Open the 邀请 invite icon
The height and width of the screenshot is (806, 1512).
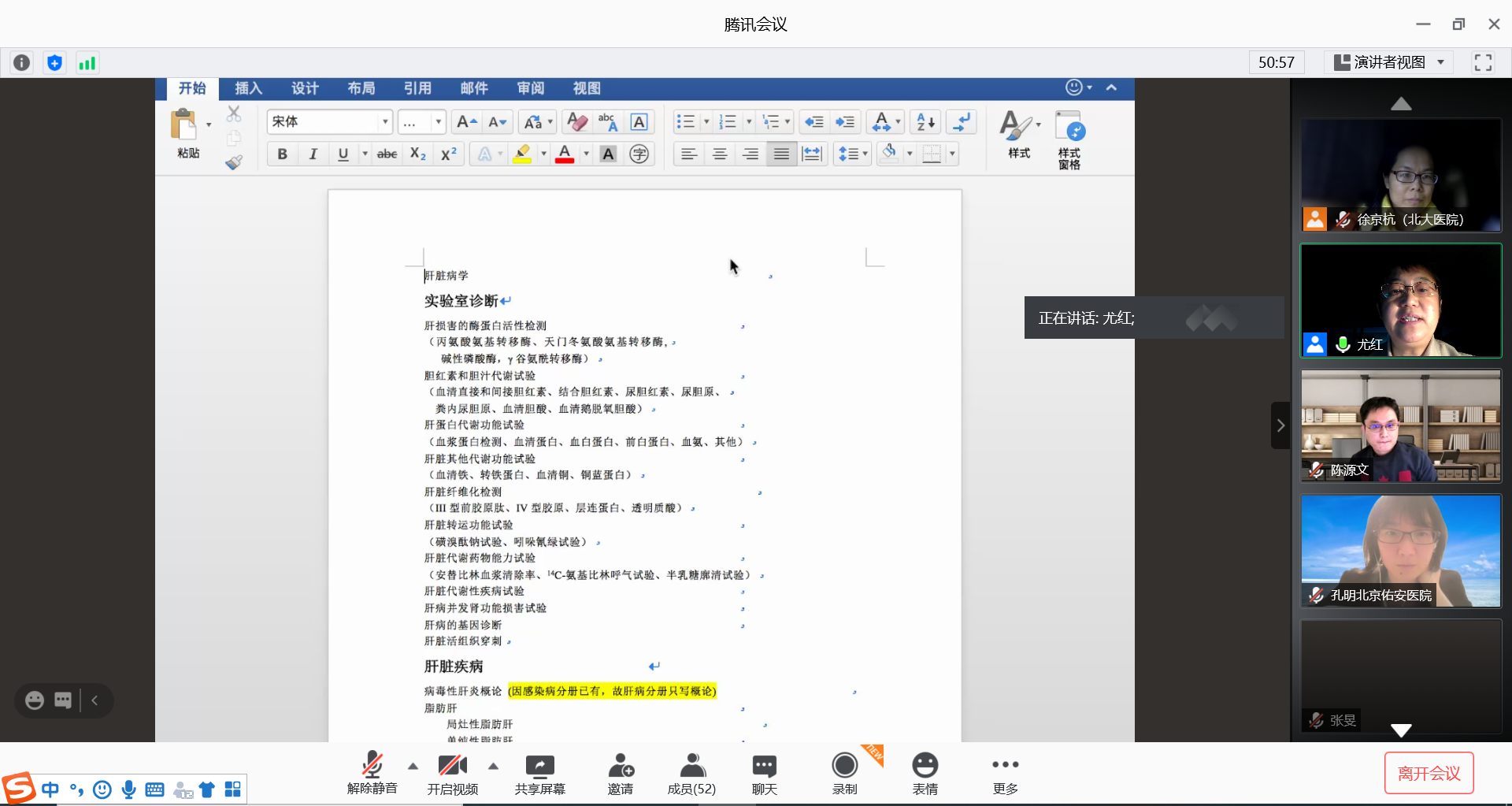621,766
